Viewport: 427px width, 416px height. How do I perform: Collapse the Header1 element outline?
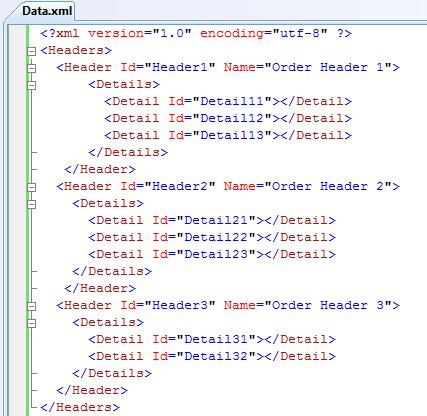[x=31, y=68]
